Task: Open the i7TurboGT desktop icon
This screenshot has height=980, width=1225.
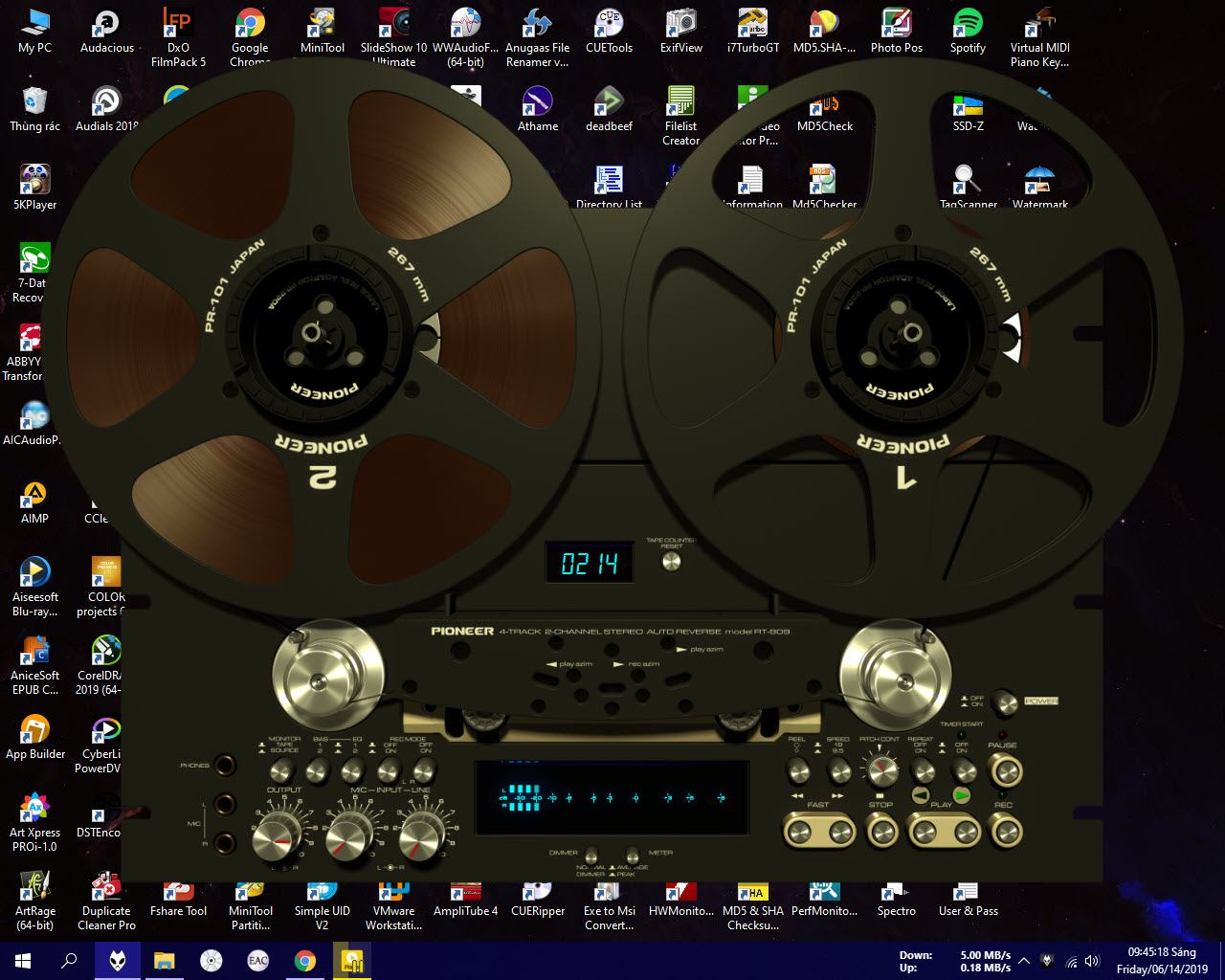Action: click(753, 32)
